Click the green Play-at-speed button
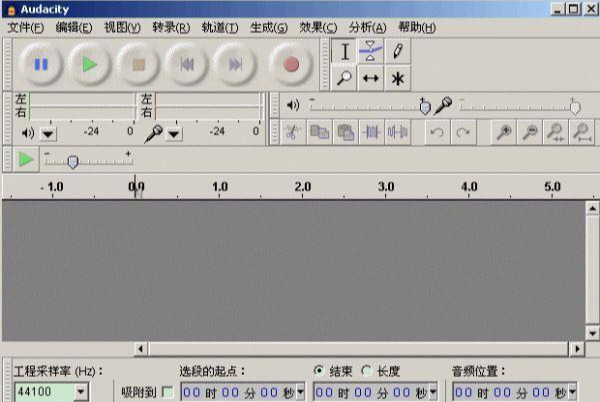The height and width of the screenshot is (402, 600). click(26, 159)
